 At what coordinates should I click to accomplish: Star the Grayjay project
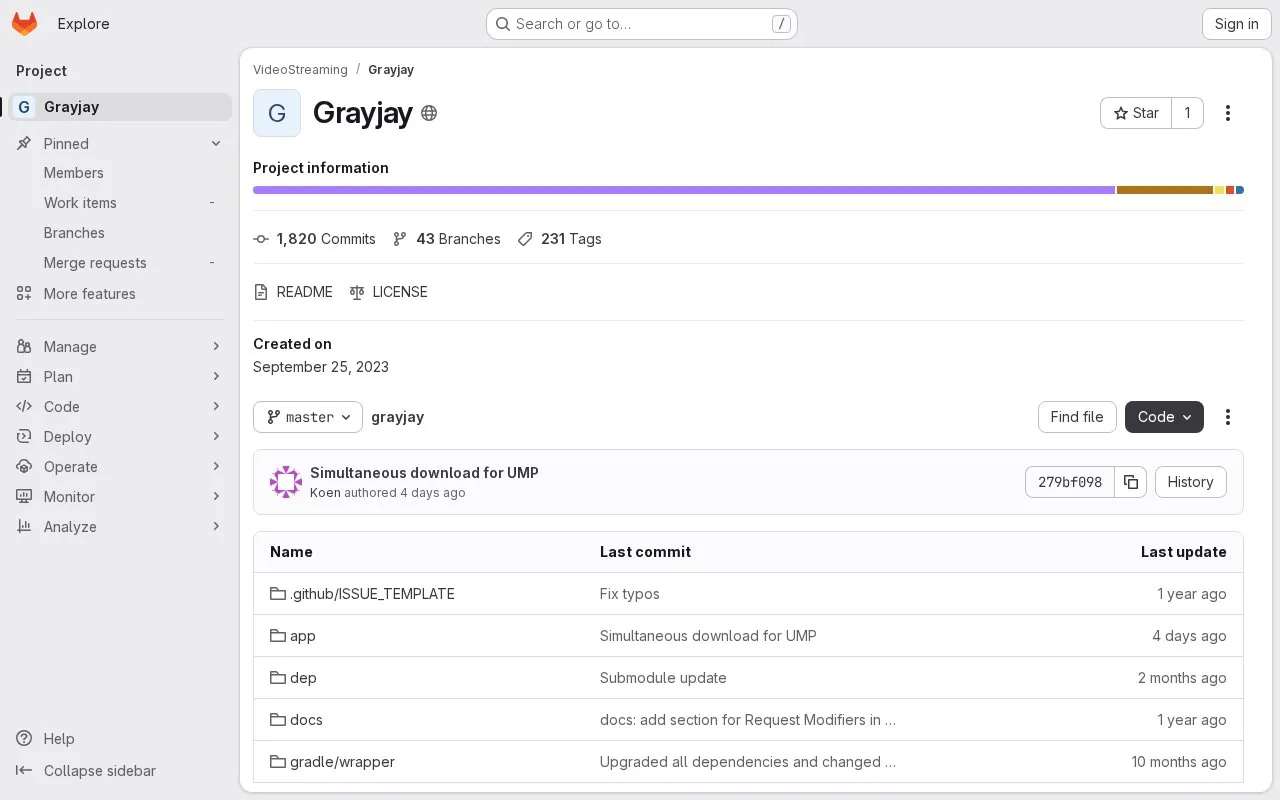[1136, 113]
